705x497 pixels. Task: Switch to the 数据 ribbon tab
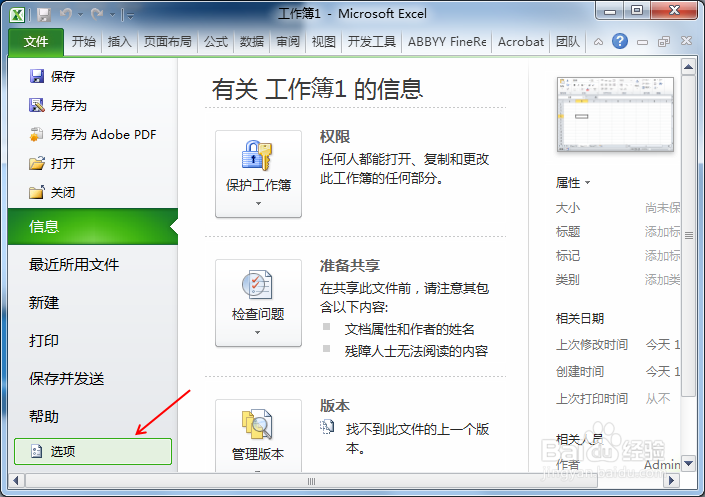click(252, 42)
